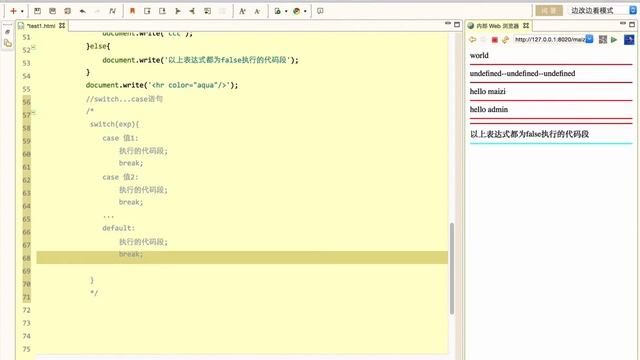Click the green Go play icon
The height and width of the screenshot is (360, 640).
(614, 40)
